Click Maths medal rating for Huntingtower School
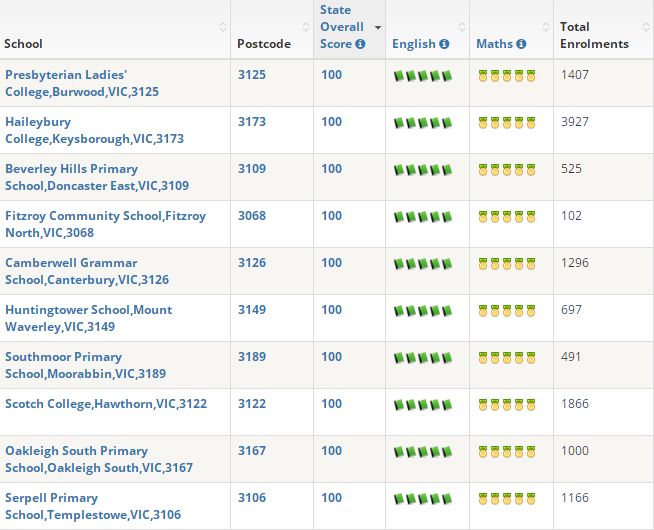The width and height of the screenshot is (654, 530). [x=507, y=311]
